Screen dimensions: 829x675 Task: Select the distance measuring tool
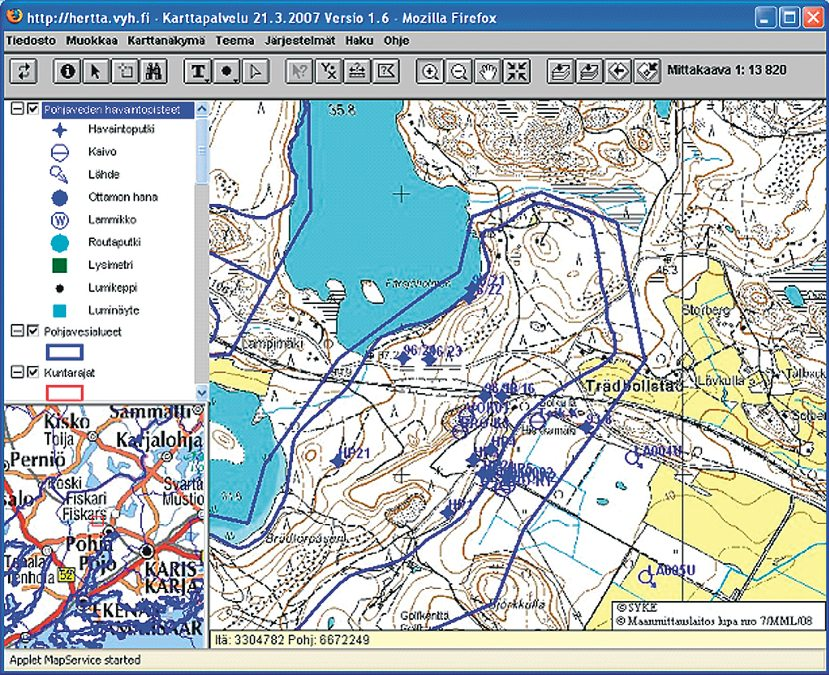(x=357, y=71)
